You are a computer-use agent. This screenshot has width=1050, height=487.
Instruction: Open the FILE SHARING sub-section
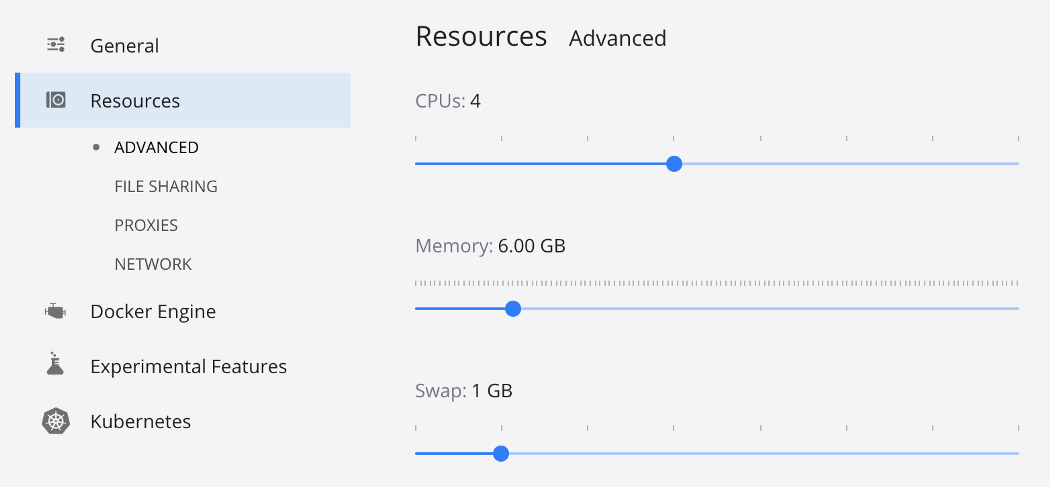pyautogui.click(x=166, y=187)
